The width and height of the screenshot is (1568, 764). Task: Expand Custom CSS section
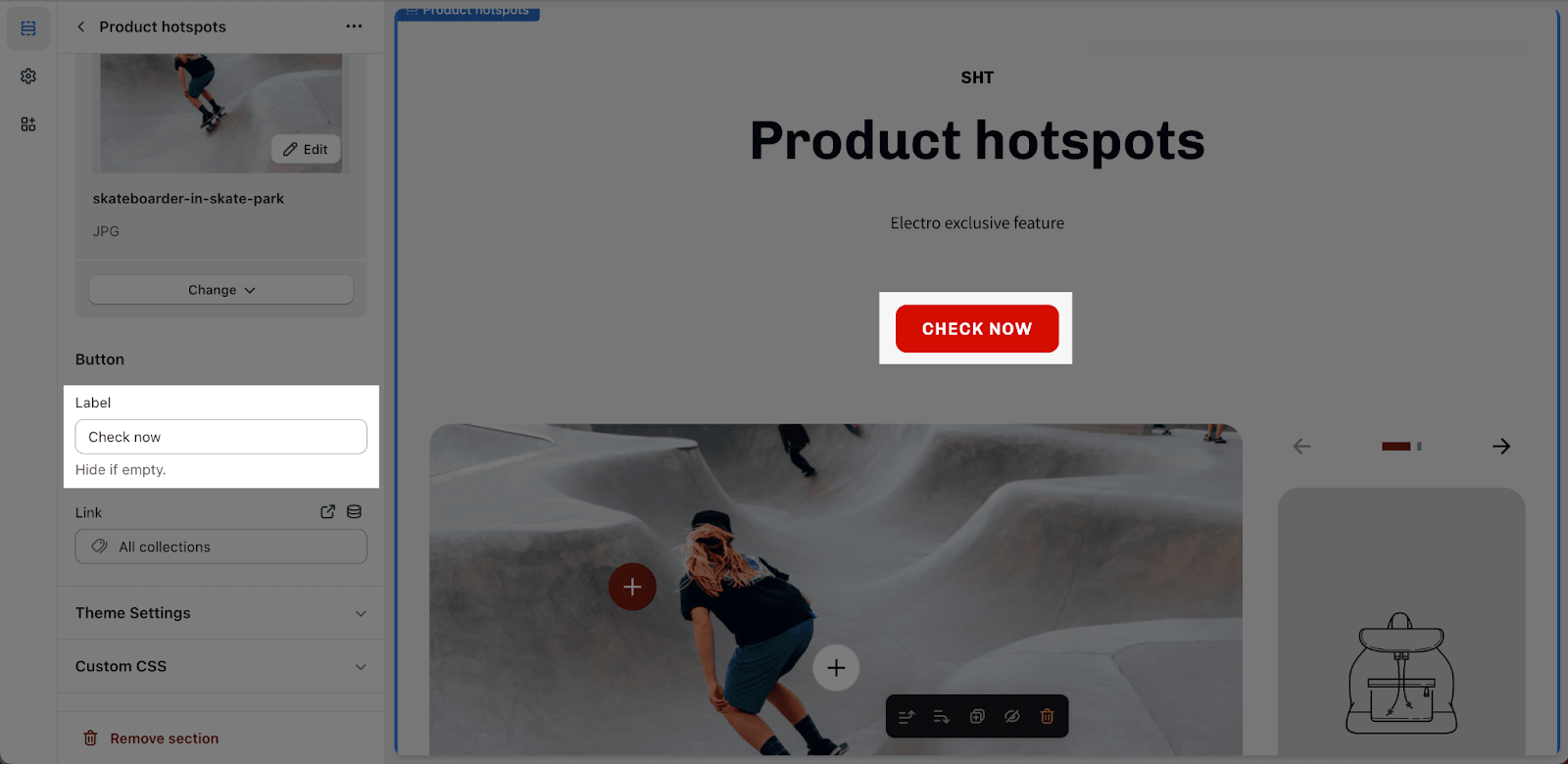coord(221,666)
